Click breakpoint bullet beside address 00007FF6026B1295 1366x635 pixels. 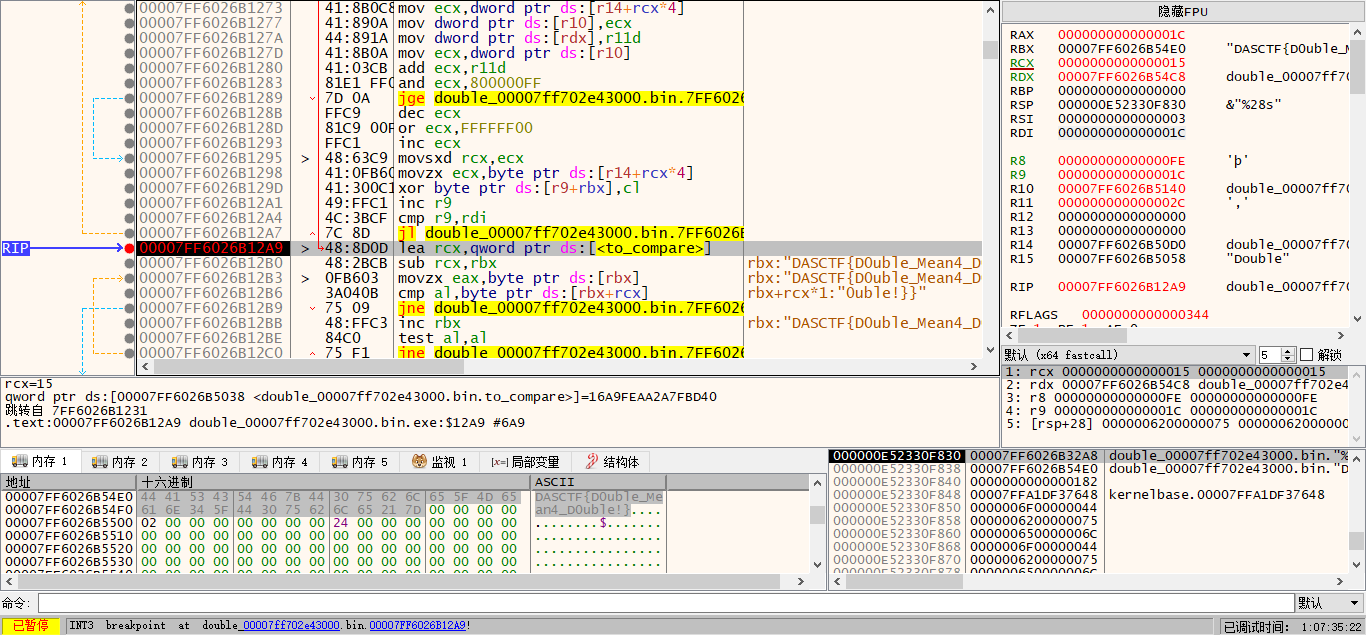click(129, 158)
